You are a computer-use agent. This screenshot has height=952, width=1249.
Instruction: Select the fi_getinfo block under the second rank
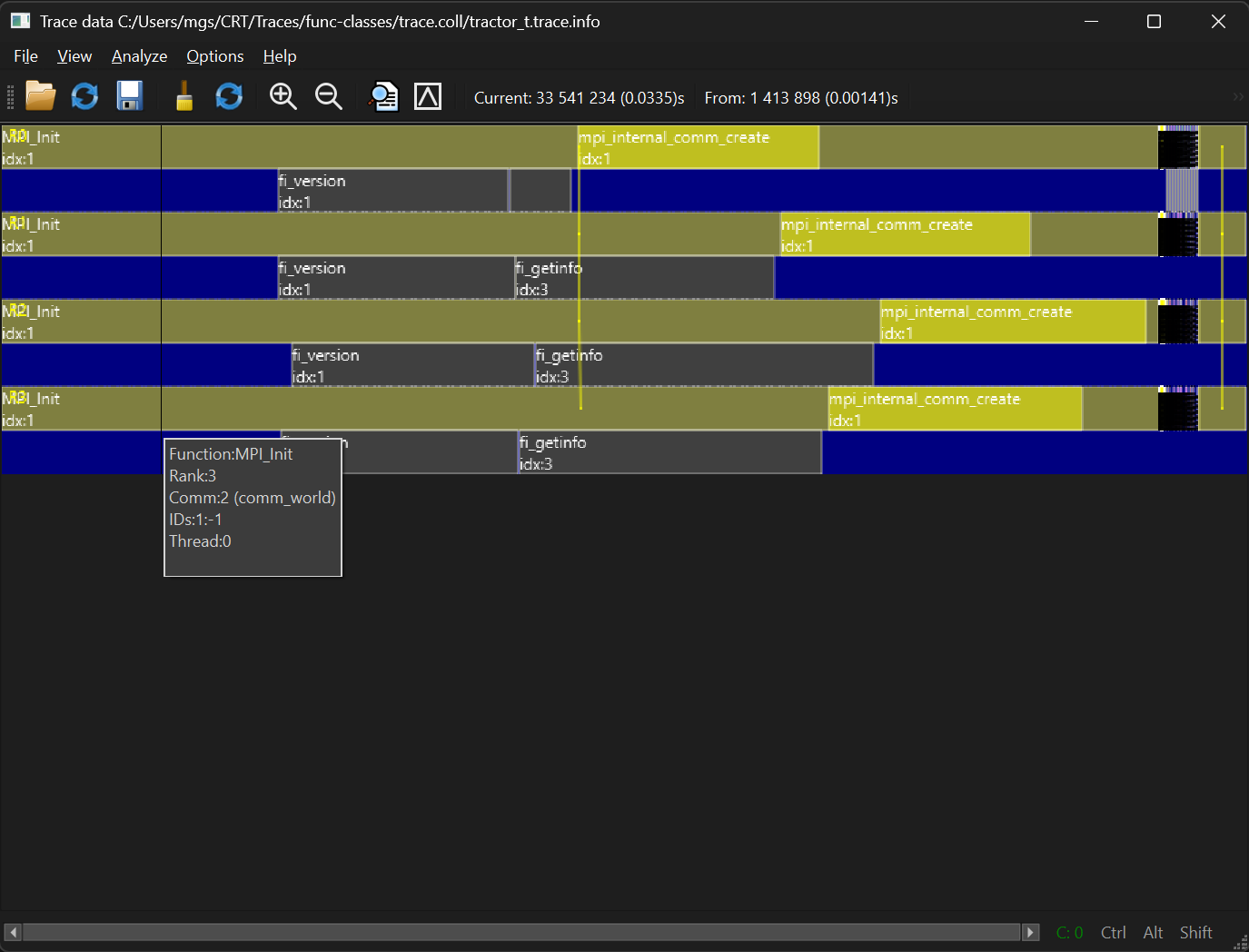coord(644,278)
